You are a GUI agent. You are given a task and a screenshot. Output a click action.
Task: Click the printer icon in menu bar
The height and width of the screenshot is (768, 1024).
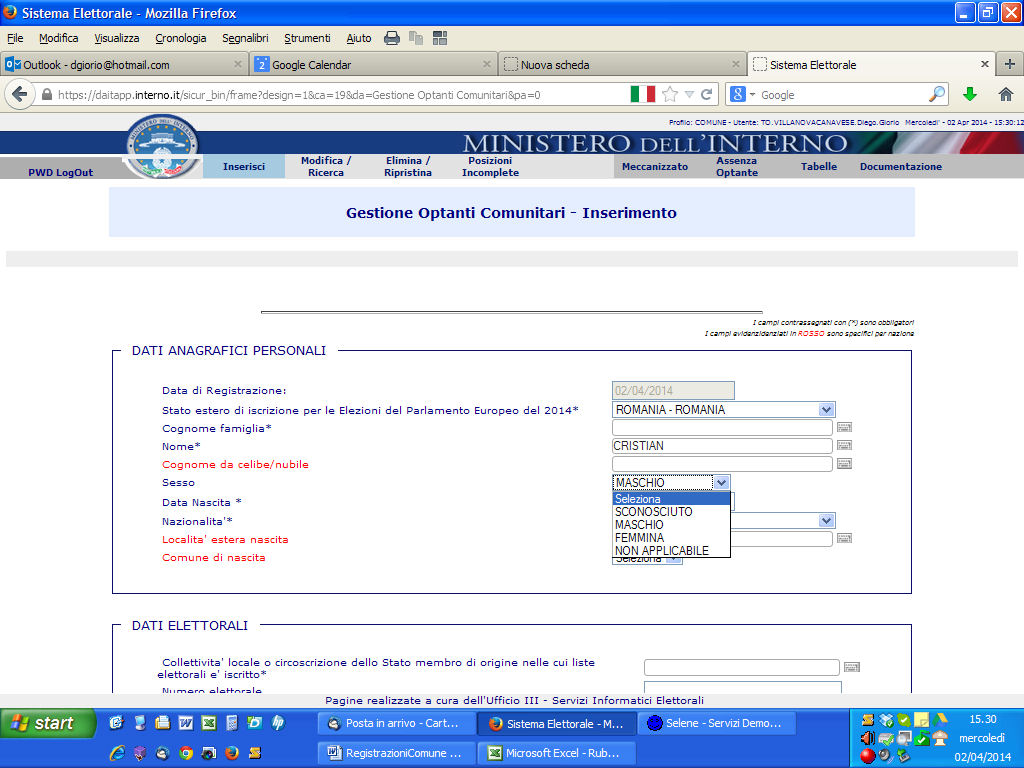392,38
